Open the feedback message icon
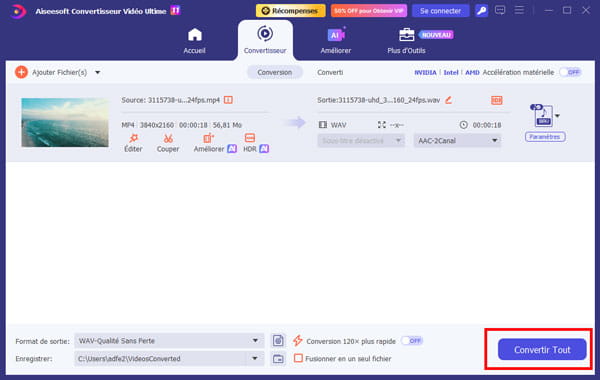Image resolution: width=600 pixels, height=380 pixels. [x=500, y=10]
